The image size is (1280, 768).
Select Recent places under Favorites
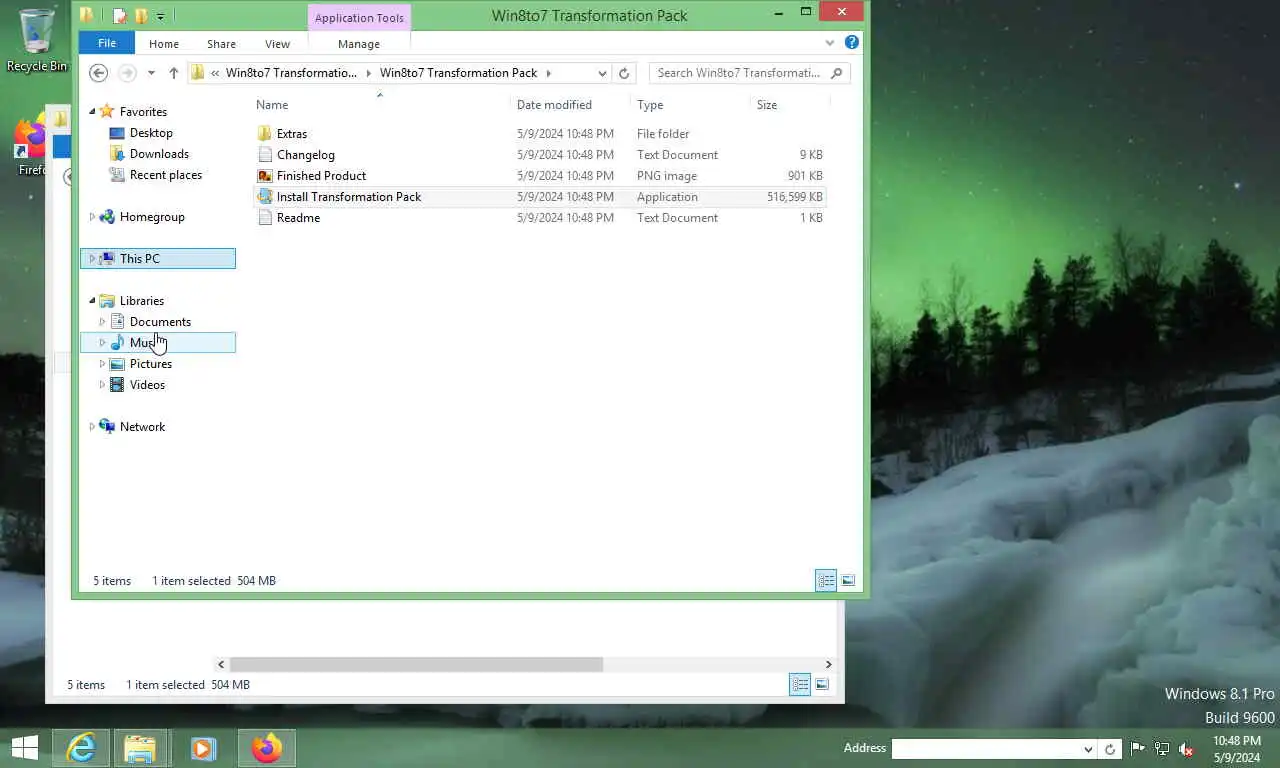(x=166, y=175)
